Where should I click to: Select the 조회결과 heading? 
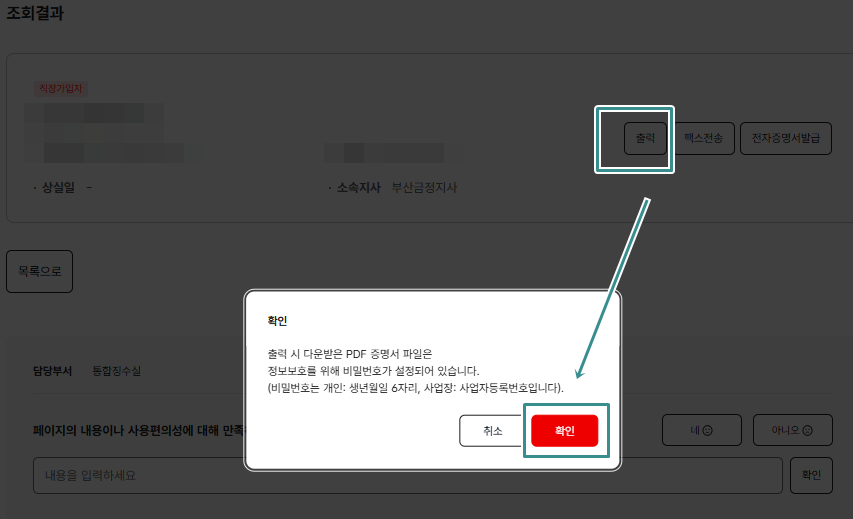tap(35, 13)
